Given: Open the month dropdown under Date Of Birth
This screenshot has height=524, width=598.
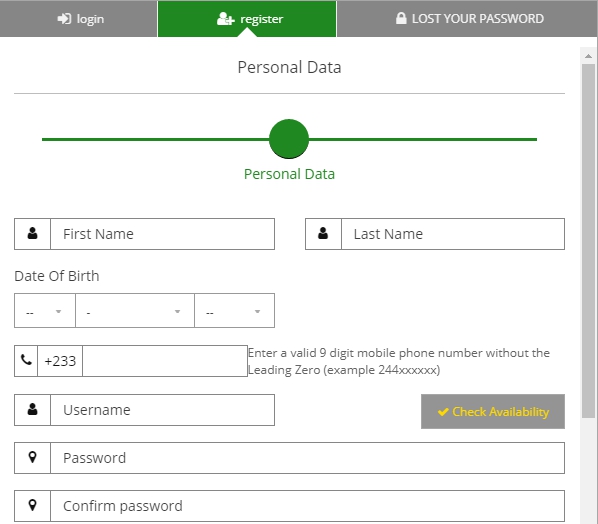Looking at the screenshot, I should click(x=135, y=310).
